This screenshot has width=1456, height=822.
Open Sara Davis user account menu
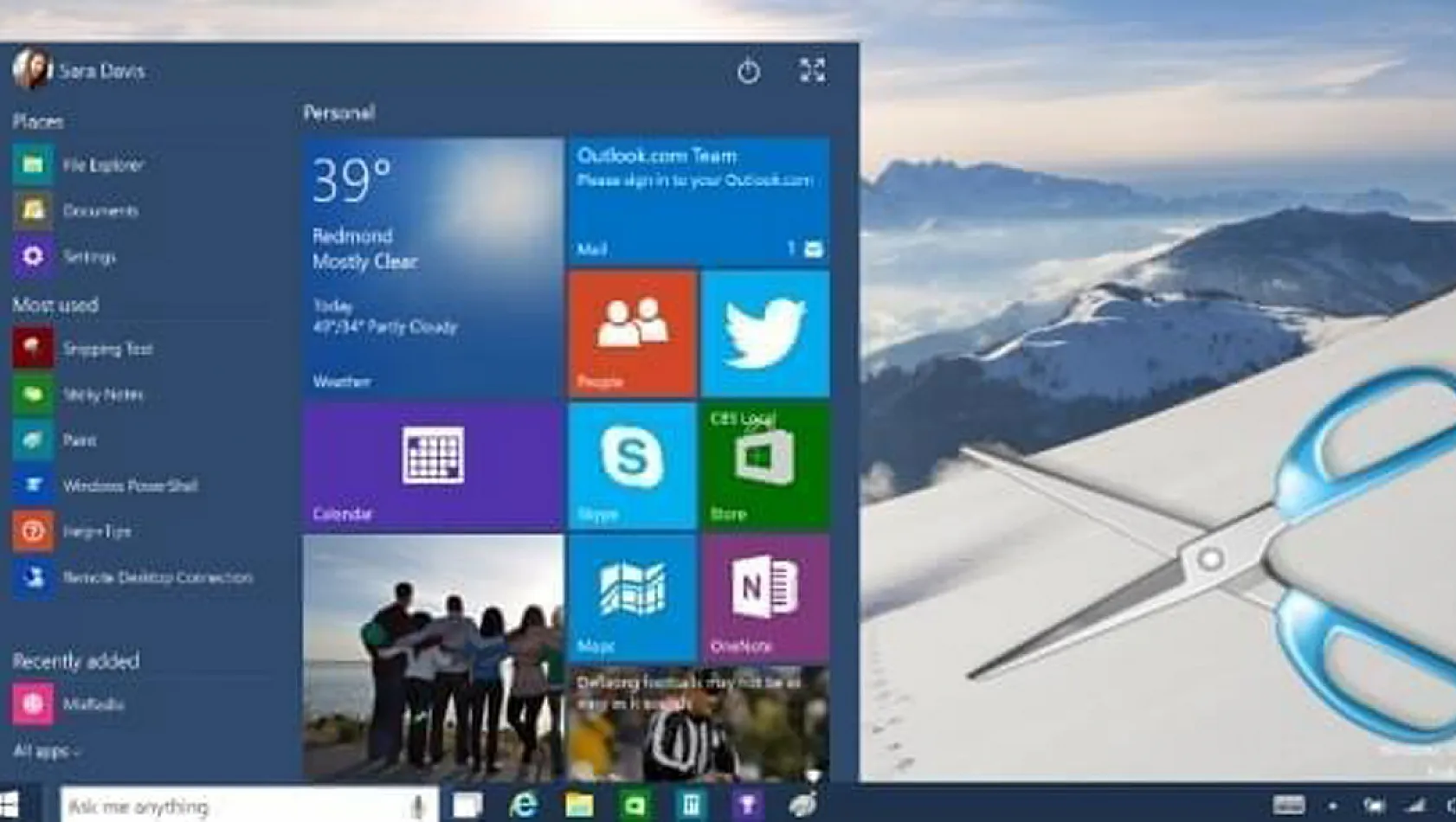[x=79, y=70]
